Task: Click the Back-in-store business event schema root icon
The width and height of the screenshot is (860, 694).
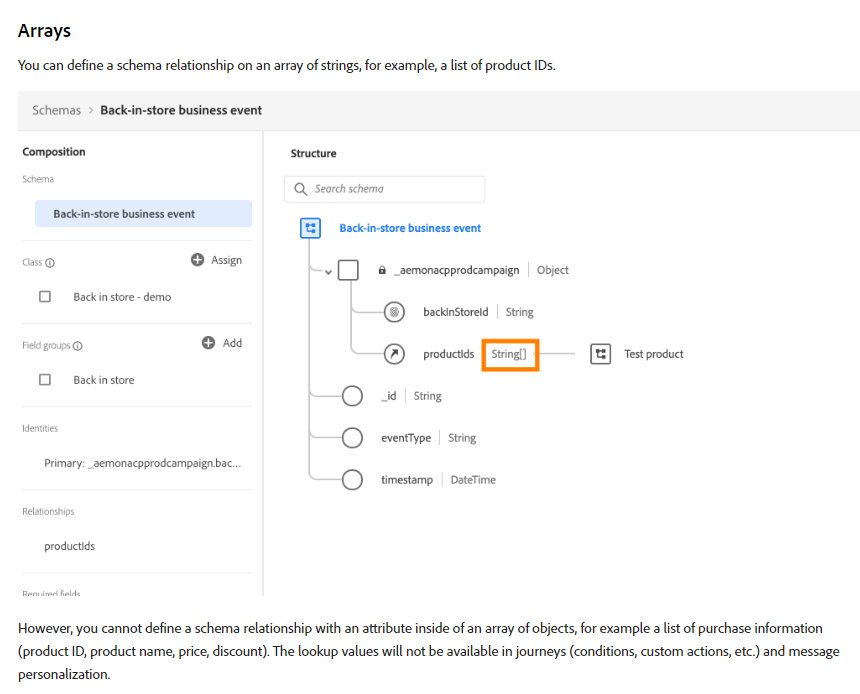Action: click(311, 228)
